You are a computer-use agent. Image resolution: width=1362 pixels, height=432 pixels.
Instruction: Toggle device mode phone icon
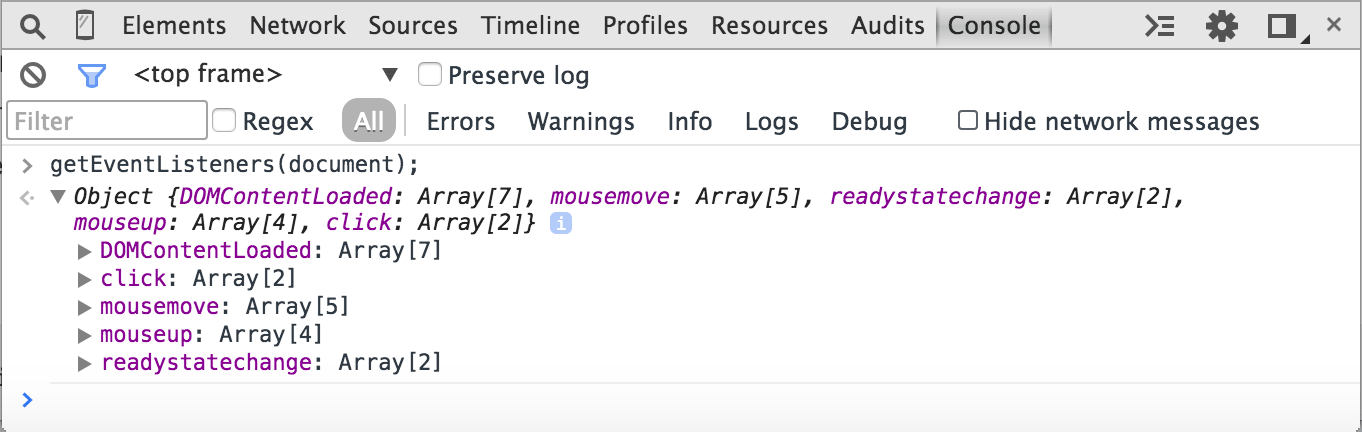(x=85, y=26)
